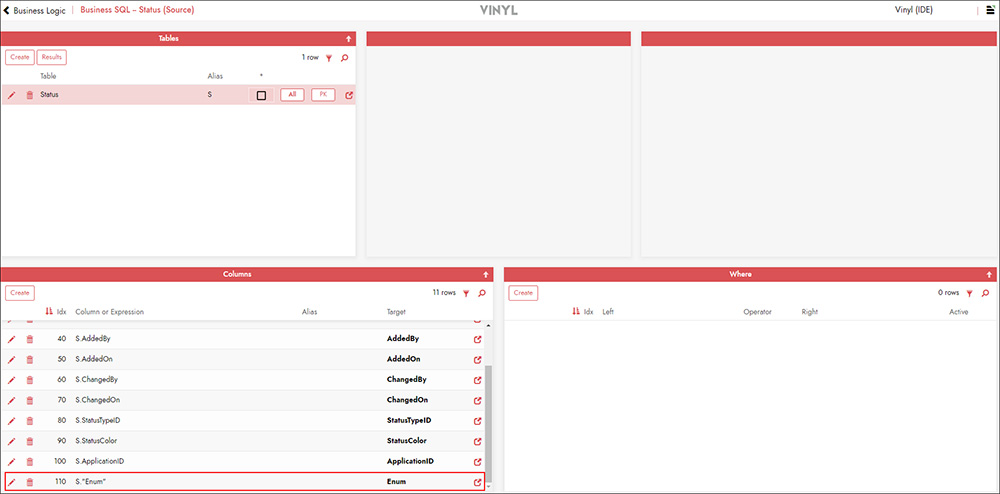Screen dimensions: 1000x494
Task: Sort Columns grid by Idx header
Action: (x=61, y=312)
